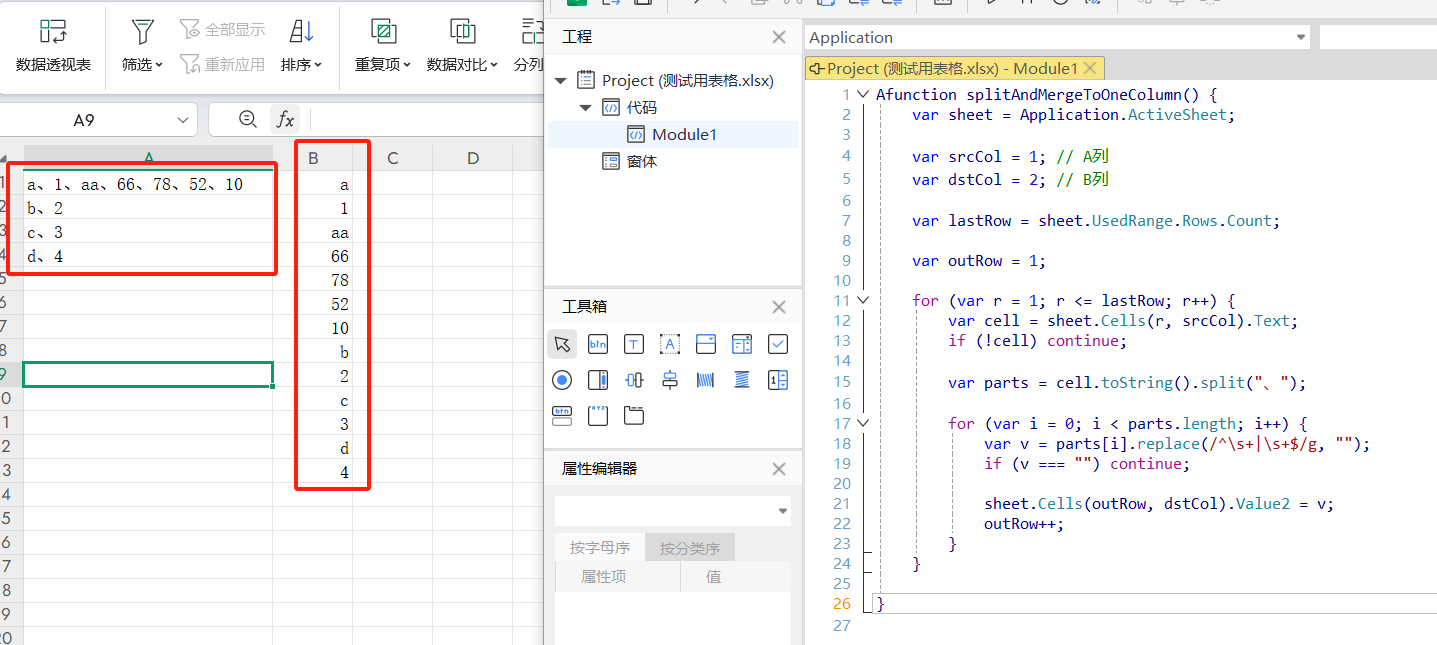Open the 筛选 filter dropdown
This screenshot has width=1437, height=645.
coord(143,46)
